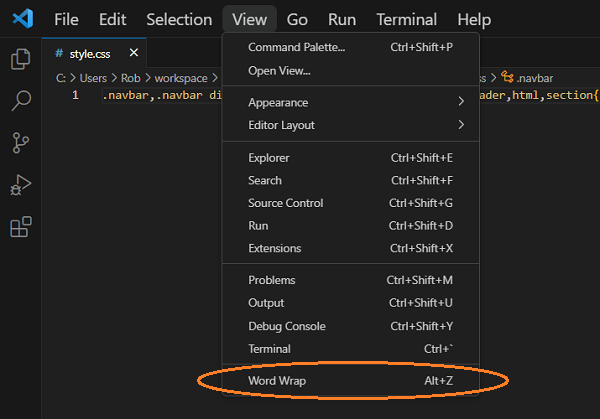The width and height of the screenshot is (600, 419).
Task: Select Explorer in the View menu
Action: (351, 158)
